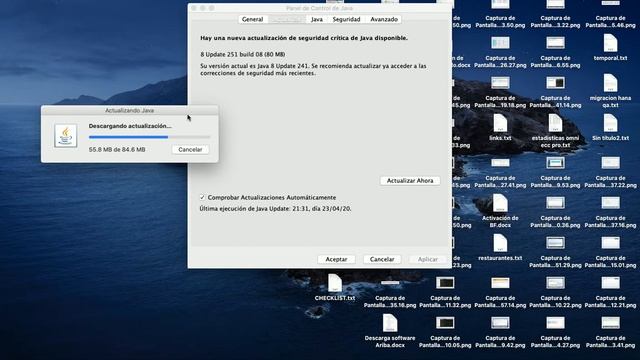The width and height of the screenshot is (640, 360).
Task: Click the 'Última ejecución de Java Update' line
Action: (275, 209)
